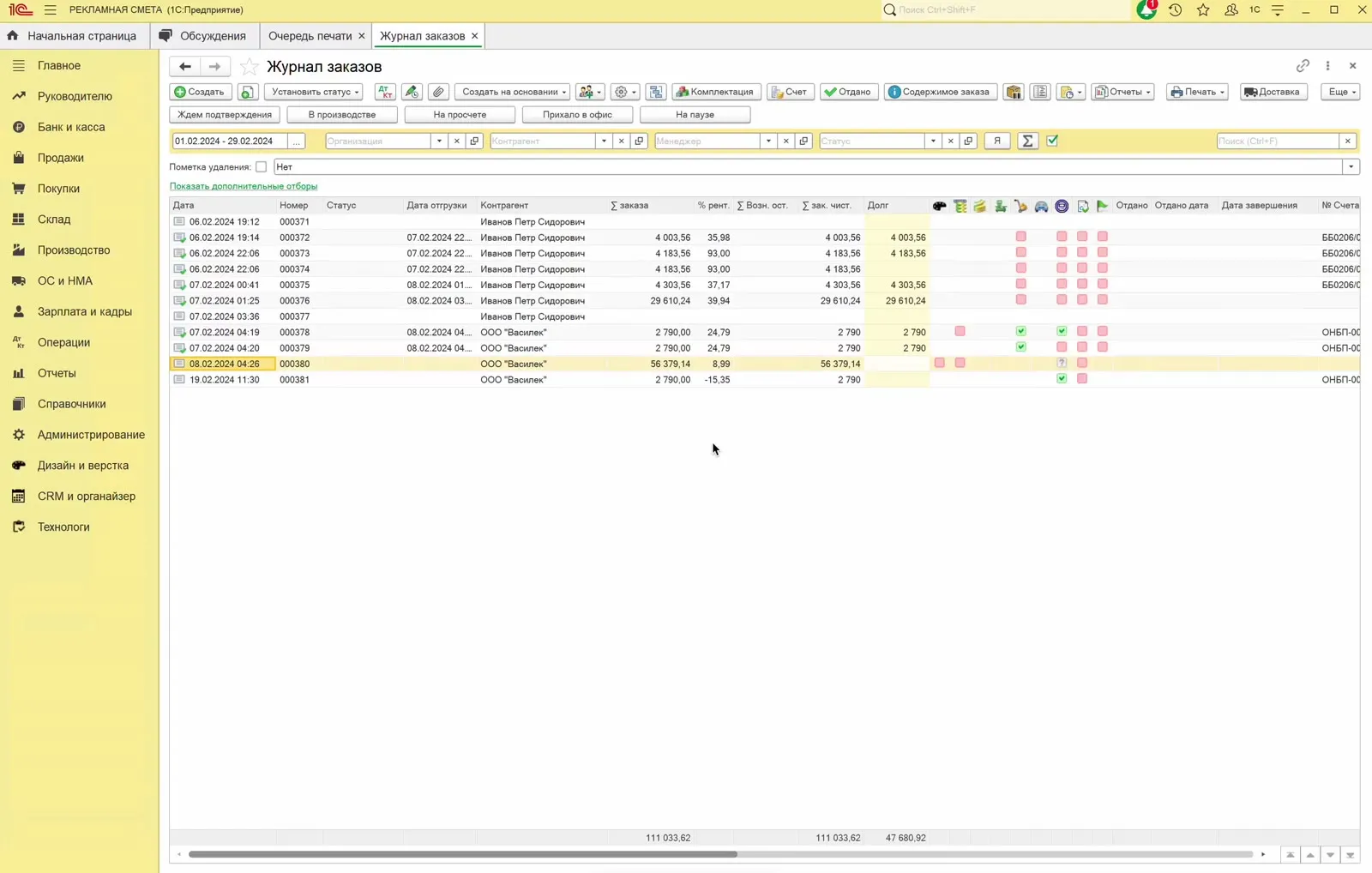Expand the Организация filter dropdown arrow
This screenshot has height=873, width=1372.
(x=439, y=141)
